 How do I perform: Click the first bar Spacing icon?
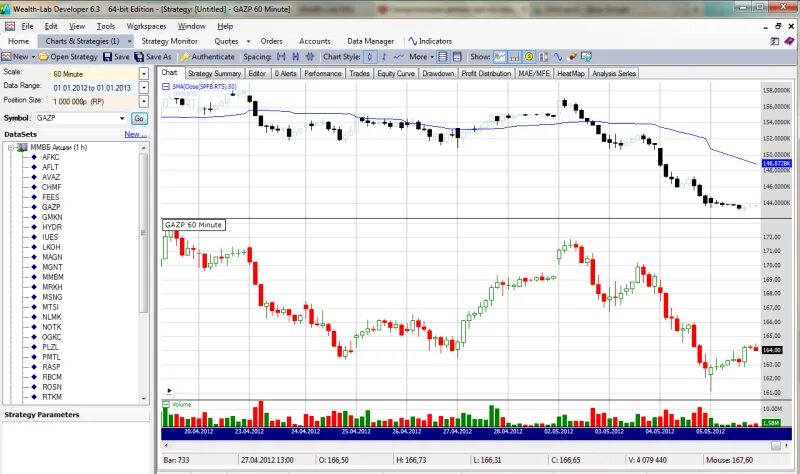pos(281,57)
